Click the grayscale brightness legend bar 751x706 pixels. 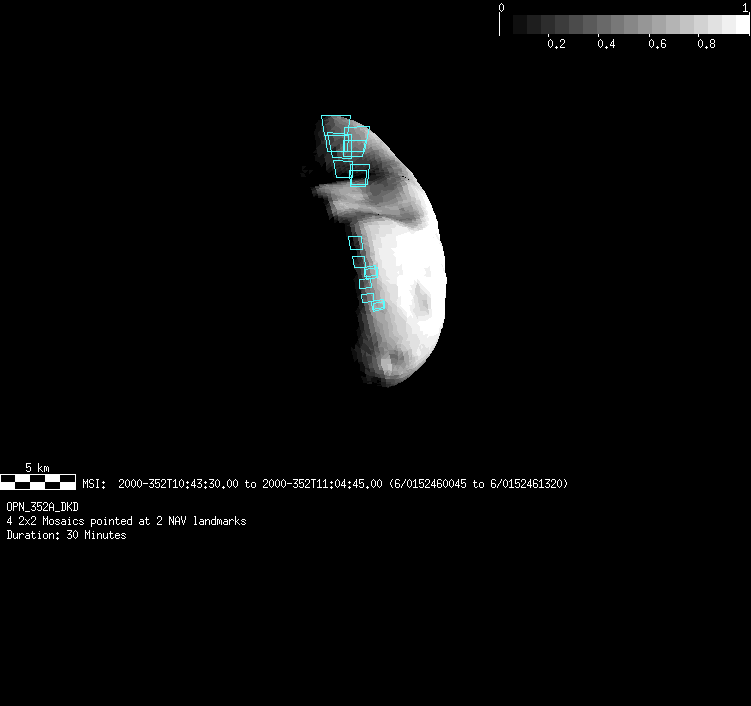(x=625, y=24)
